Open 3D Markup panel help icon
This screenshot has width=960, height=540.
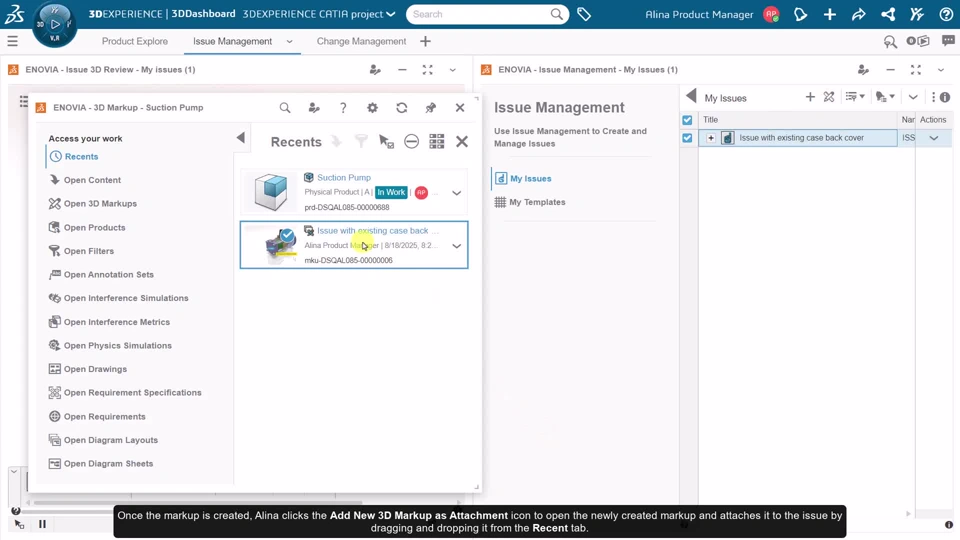pos(343,108)
